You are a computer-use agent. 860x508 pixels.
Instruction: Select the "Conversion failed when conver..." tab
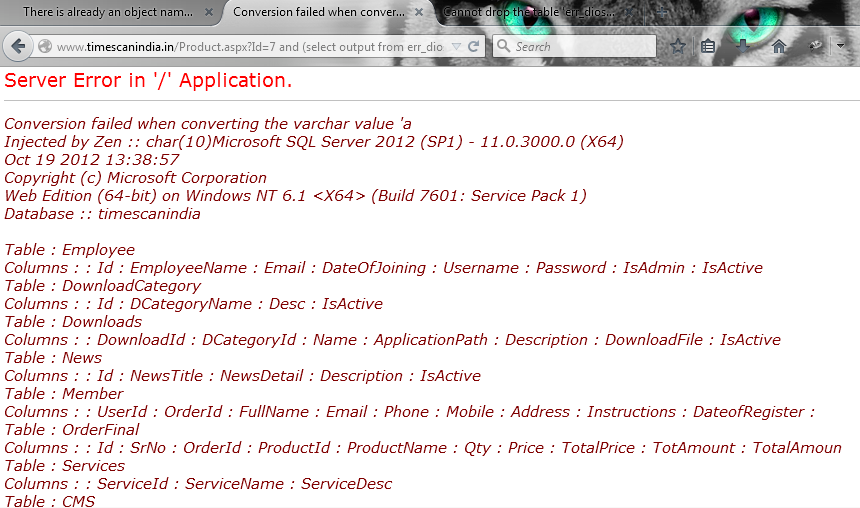coord(318,13)
